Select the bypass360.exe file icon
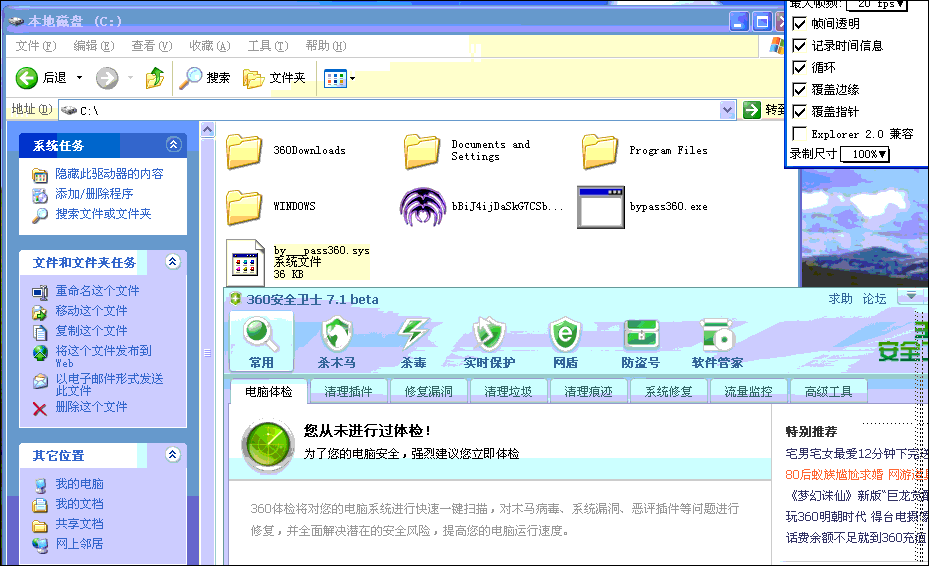Viewport: 929px width, 566px height. tap(601, 207)
